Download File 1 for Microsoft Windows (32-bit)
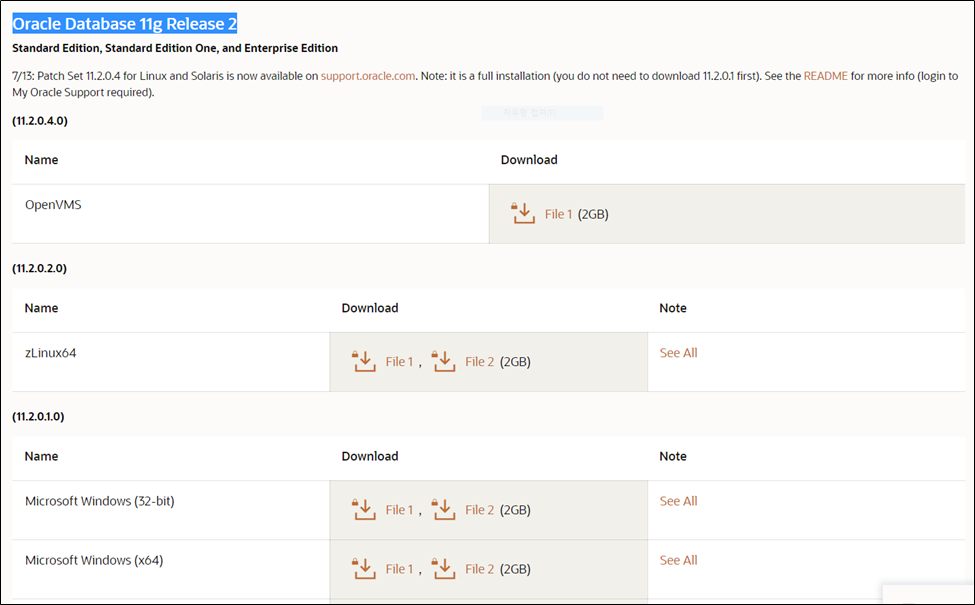The width and height of the screenshot is (975, 605). click(399, 509)
